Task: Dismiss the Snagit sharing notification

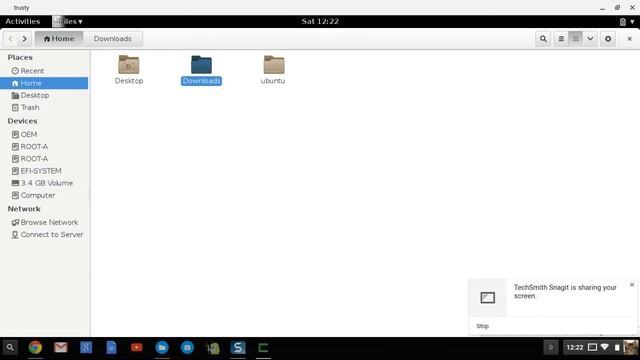Action: point(632,285)
